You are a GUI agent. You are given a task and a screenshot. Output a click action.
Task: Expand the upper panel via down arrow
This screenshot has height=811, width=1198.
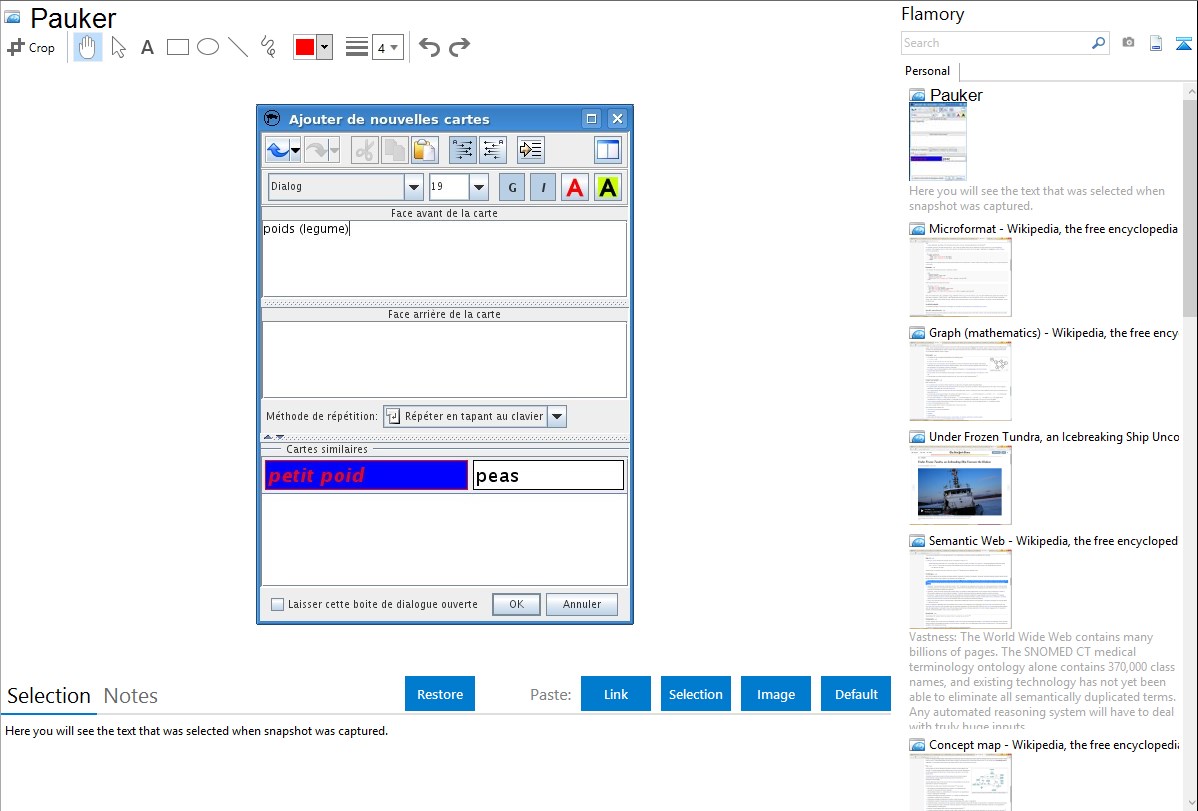280,437
